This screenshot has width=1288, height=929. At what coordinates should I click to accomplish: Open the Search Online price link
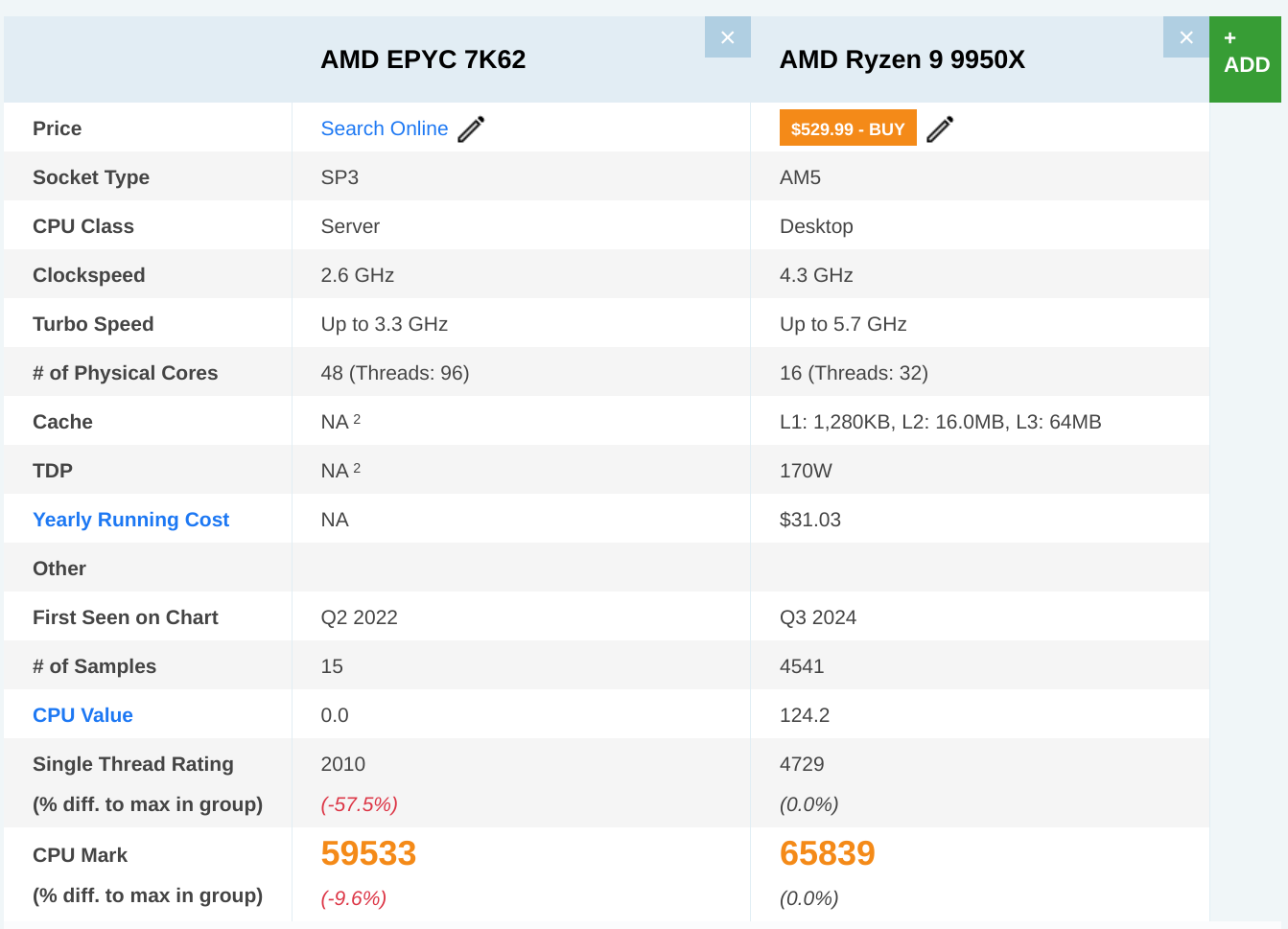coord(384,128)
